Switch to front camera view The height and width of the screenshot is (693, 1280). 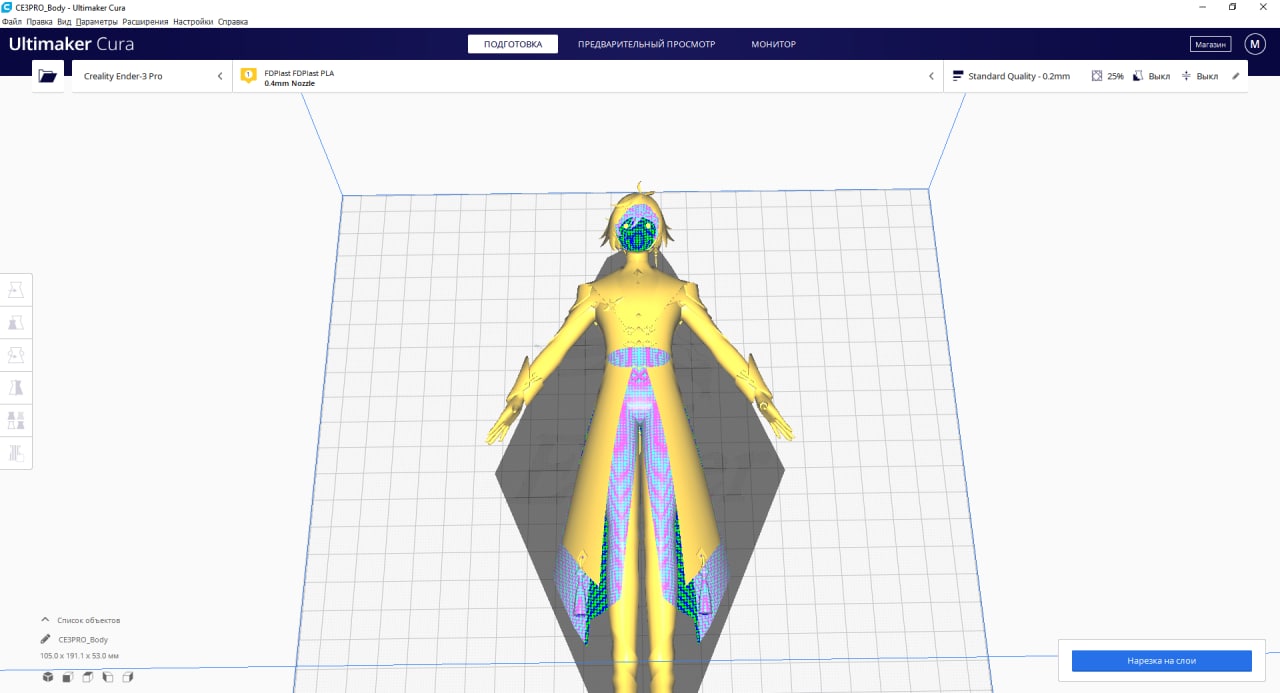pyautogui.click(x=67, y=677)
